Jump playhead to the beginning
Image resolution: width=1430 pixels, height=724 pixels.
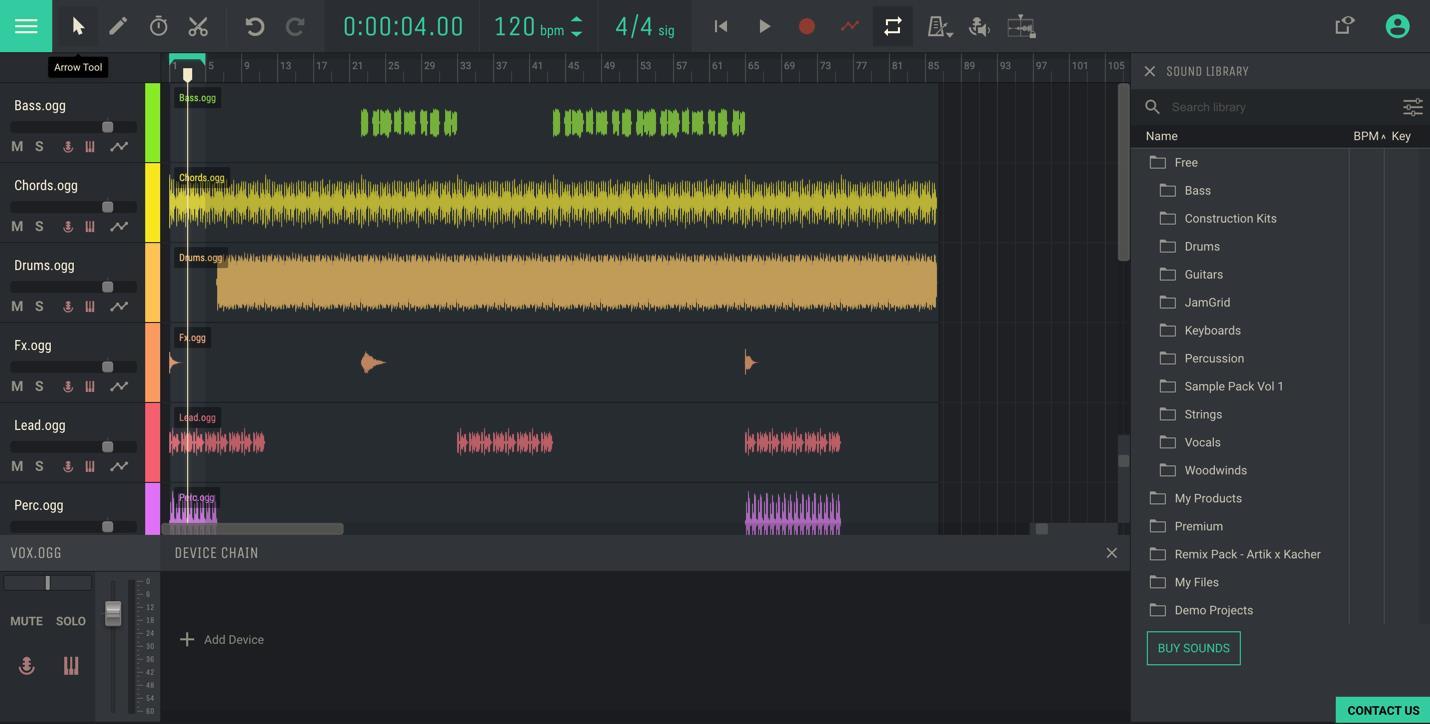pos(720,26)
